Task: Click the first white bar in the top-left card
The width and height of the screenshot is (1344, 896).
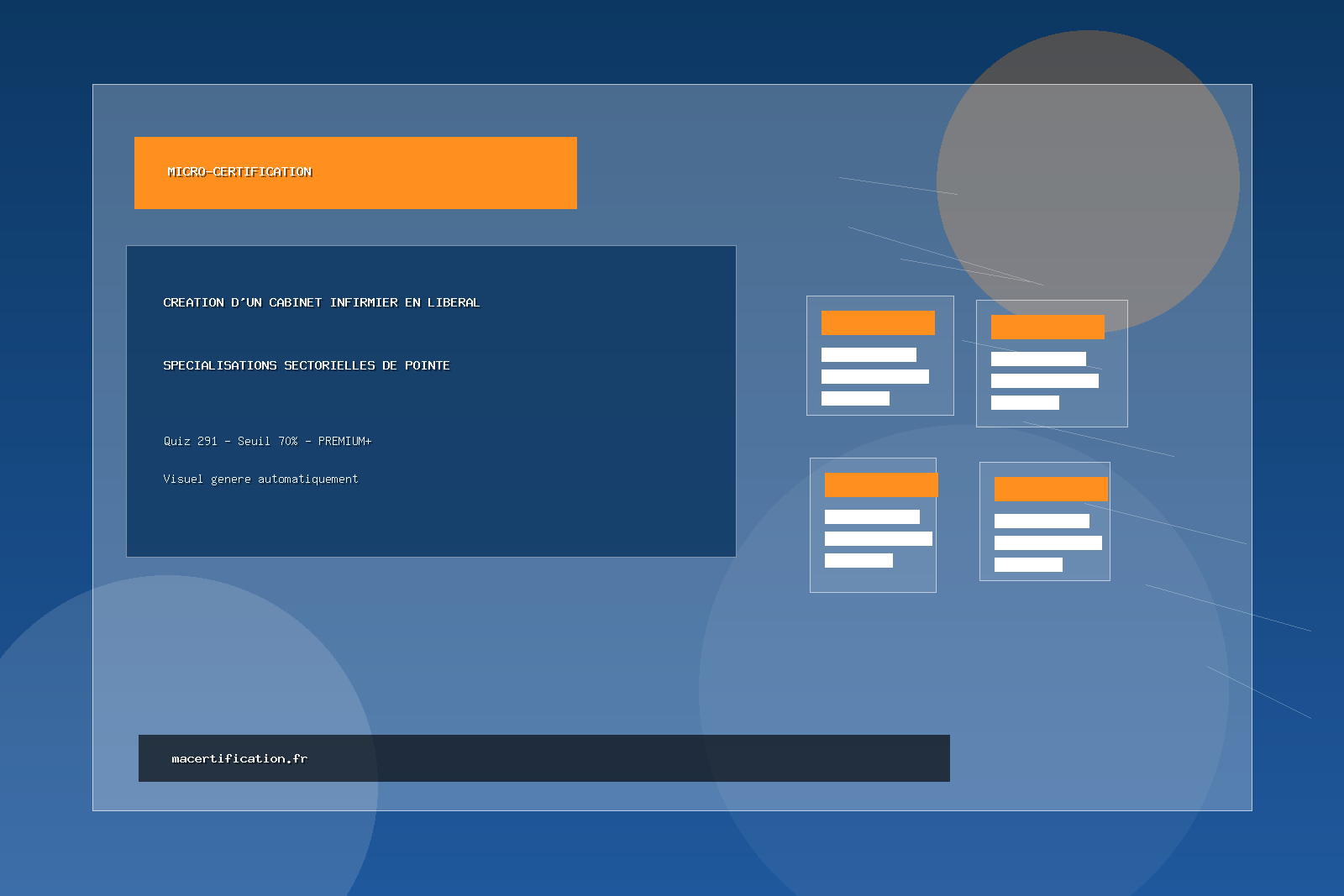Action: (x=869, y=354)
